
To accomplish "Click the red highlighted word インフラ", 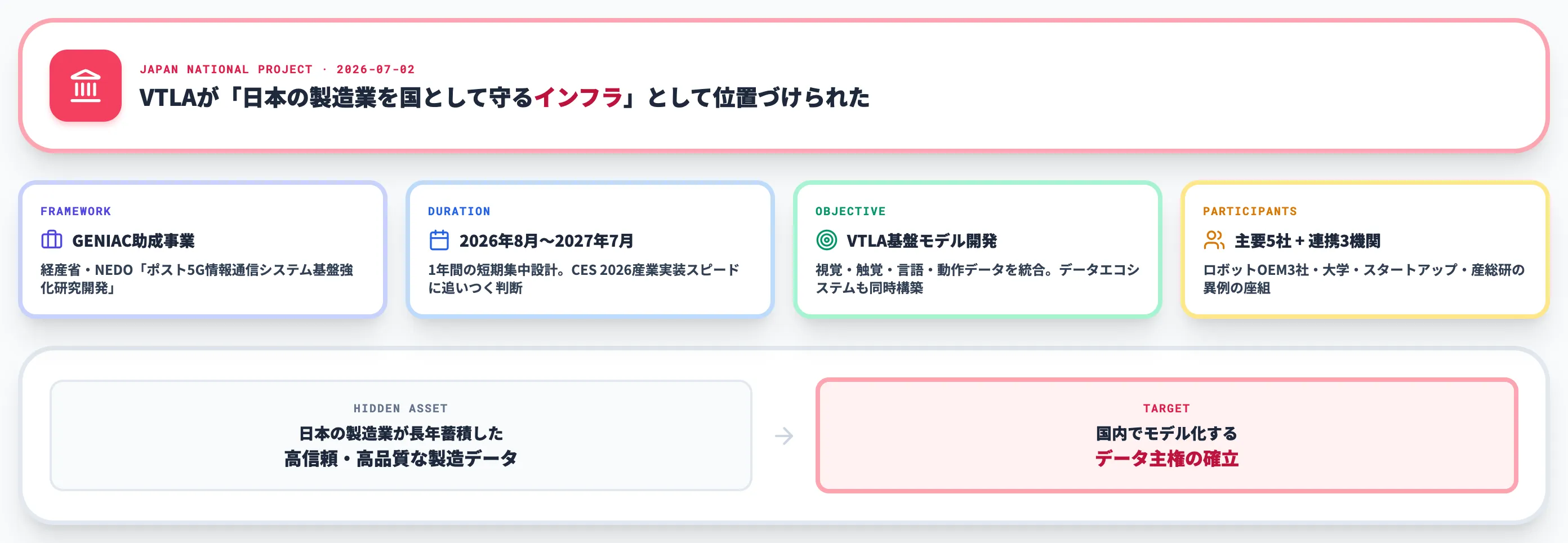I will tap(578, 97).
